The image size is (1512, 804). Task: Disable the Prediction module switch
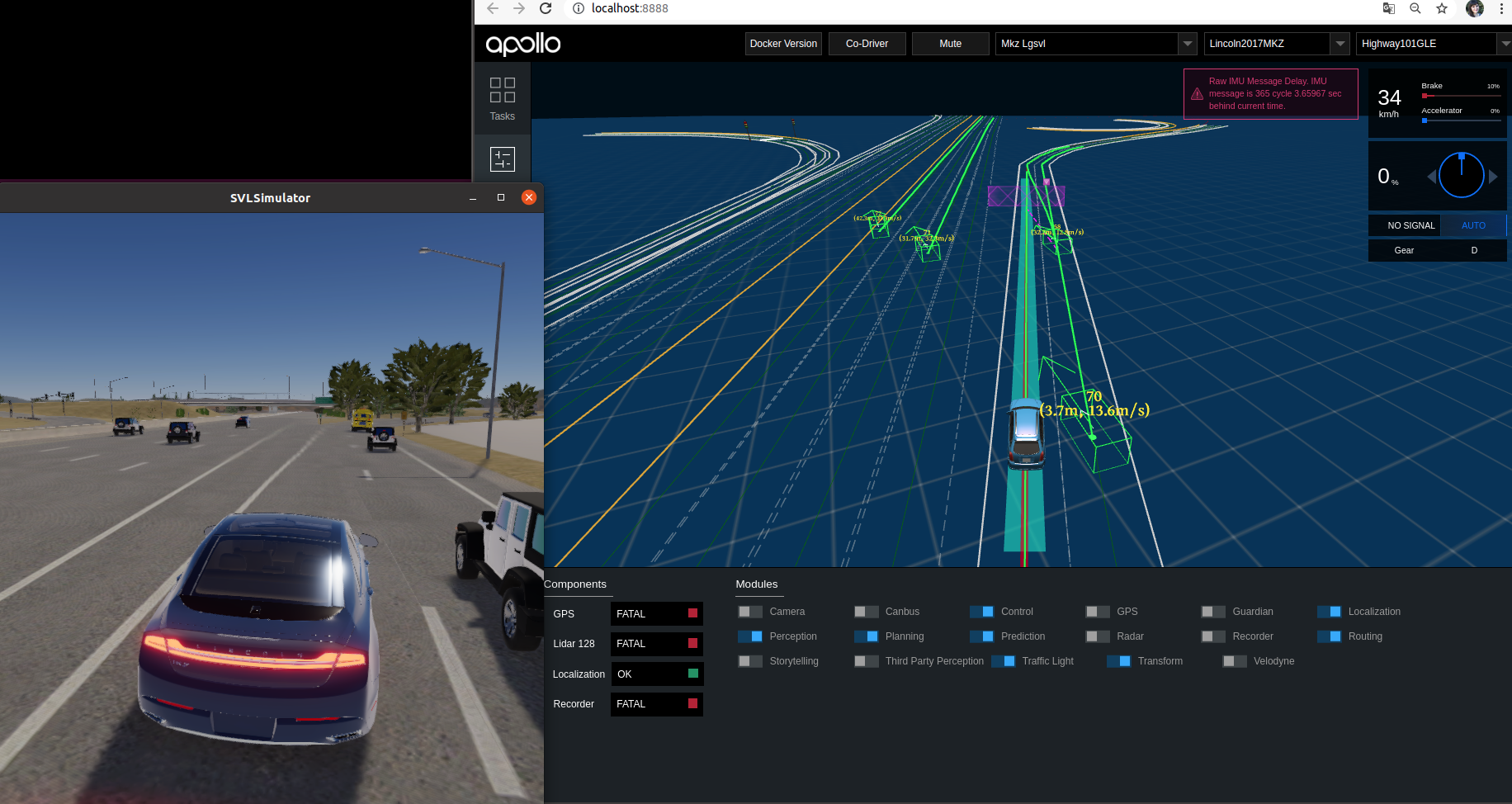[x=981, y=636]
